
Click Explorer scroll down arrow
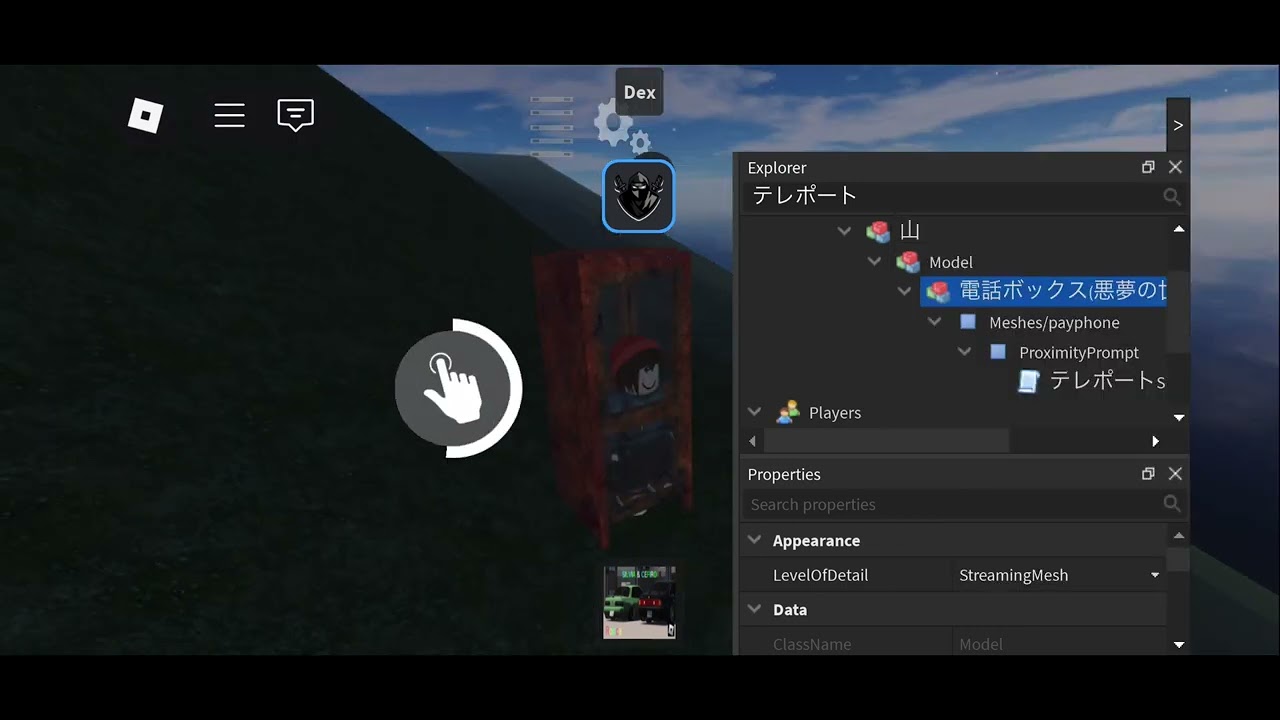pos(1179,418)
